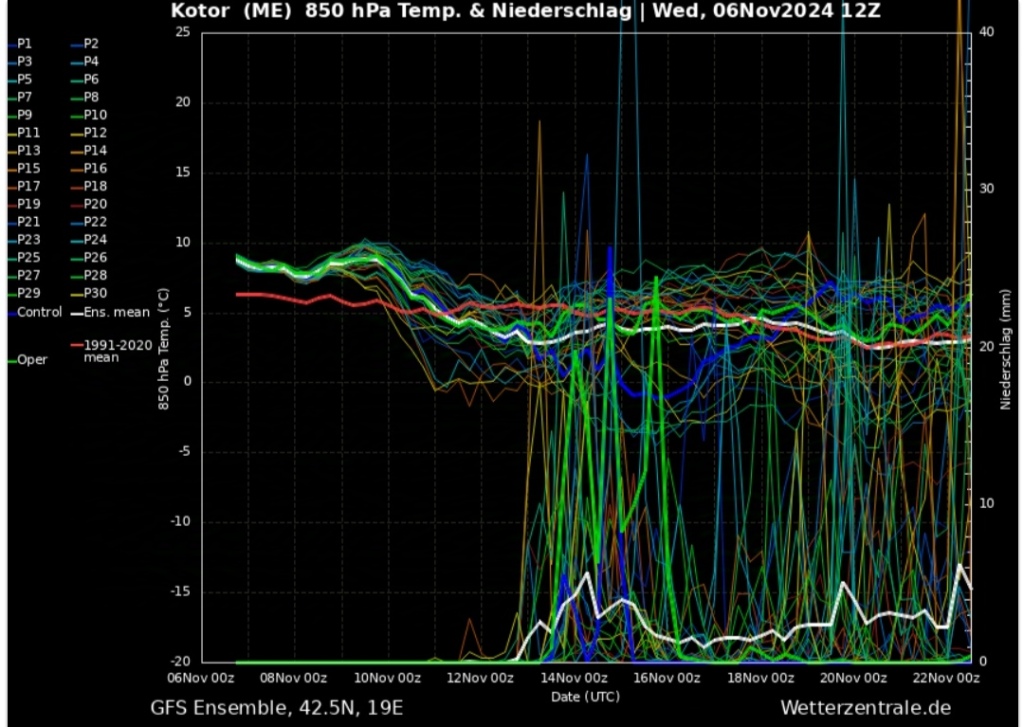The height and width of the screenshot is (727, 1024).
Task: Click the Control legend line swatch
Action: click(11, 313)
